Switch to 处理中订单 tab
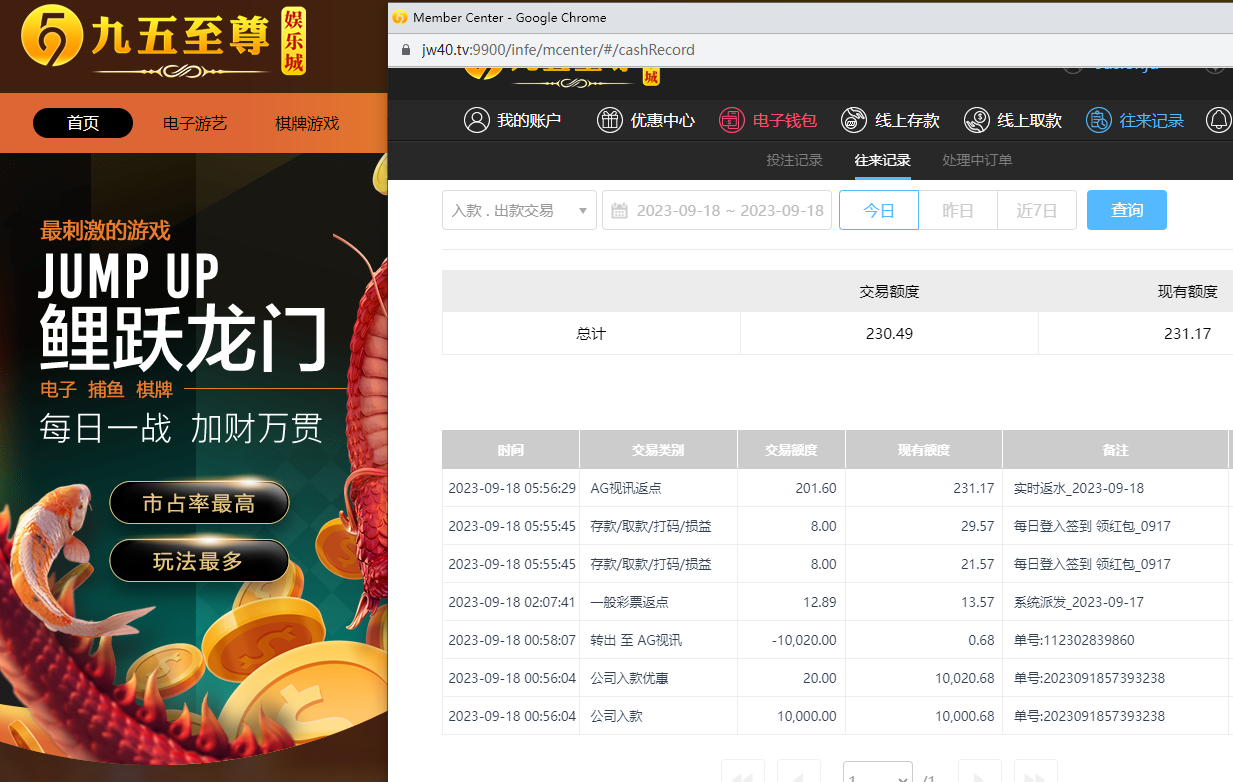 coord(977,160)
